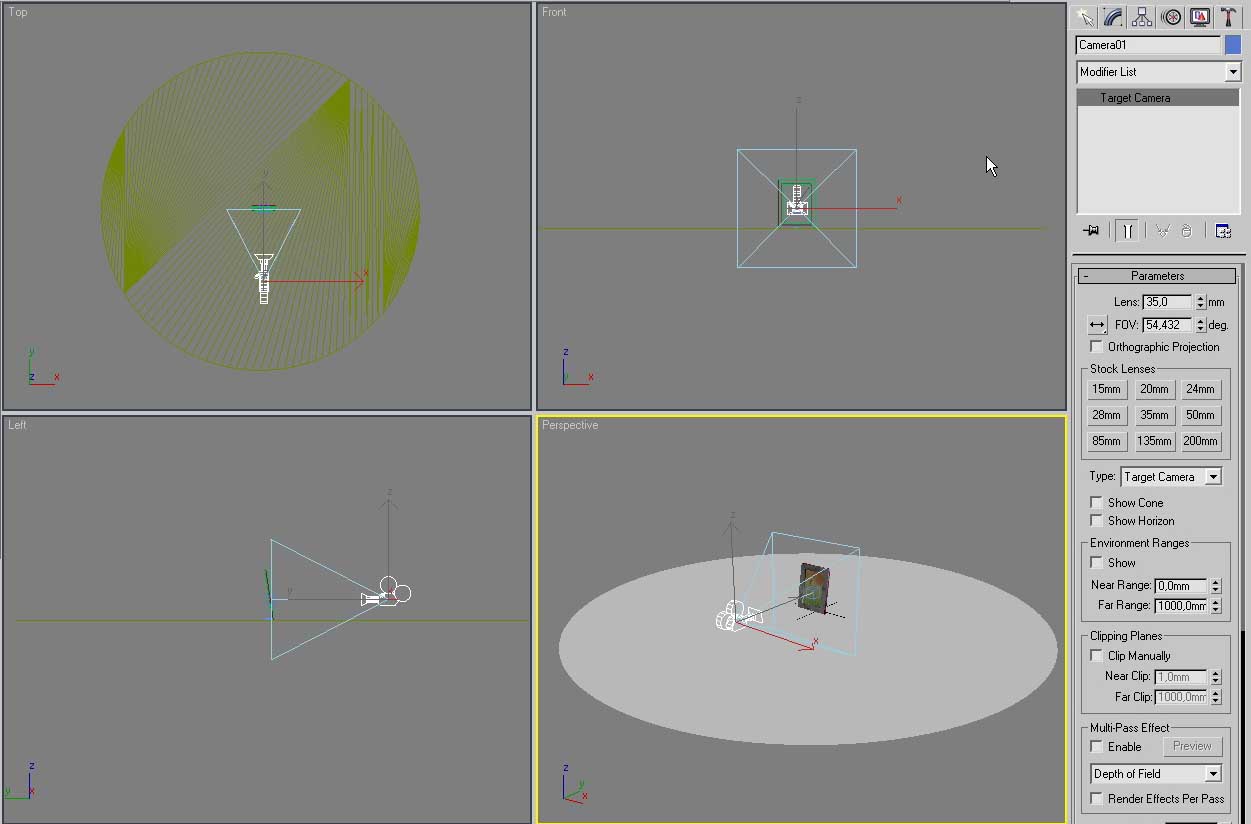Select Target Camera in modifier stack

1135,98
